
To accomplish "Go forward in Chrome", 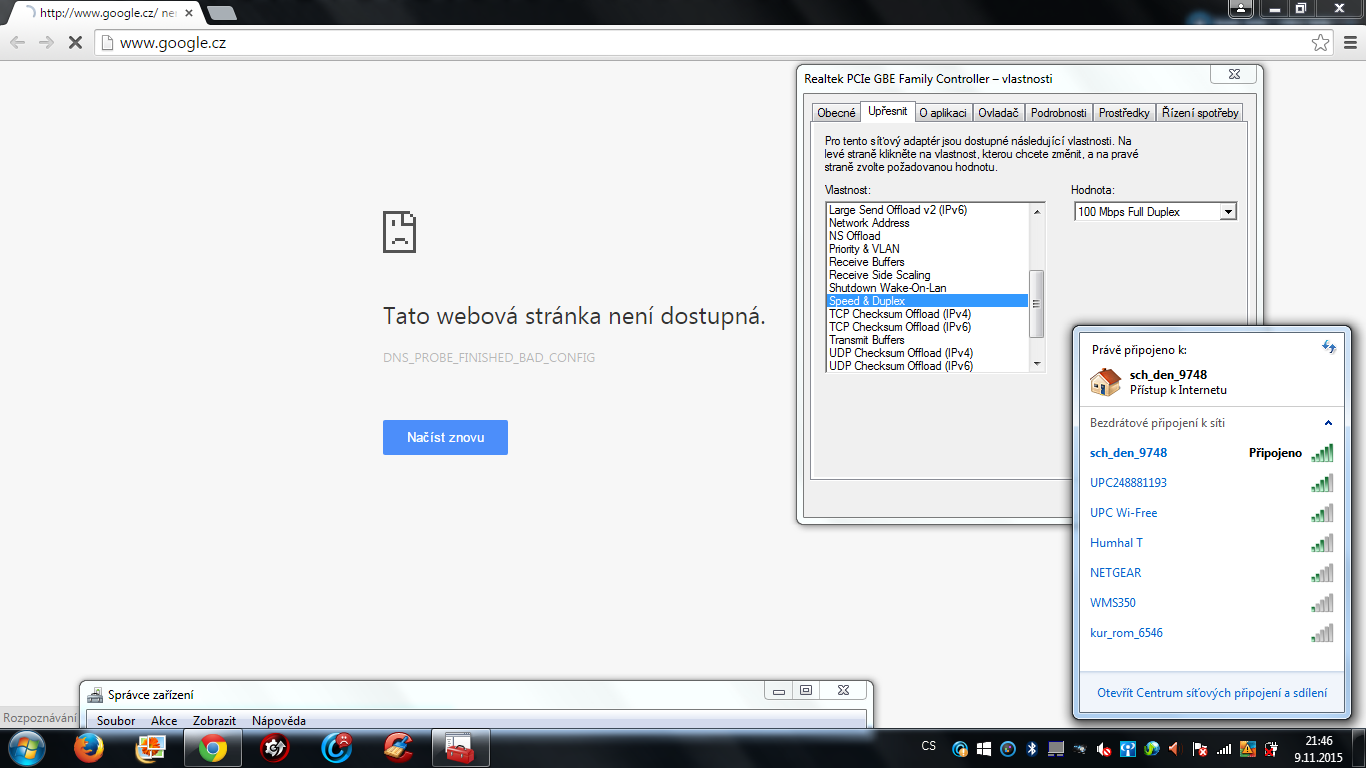I will [46, 43].
